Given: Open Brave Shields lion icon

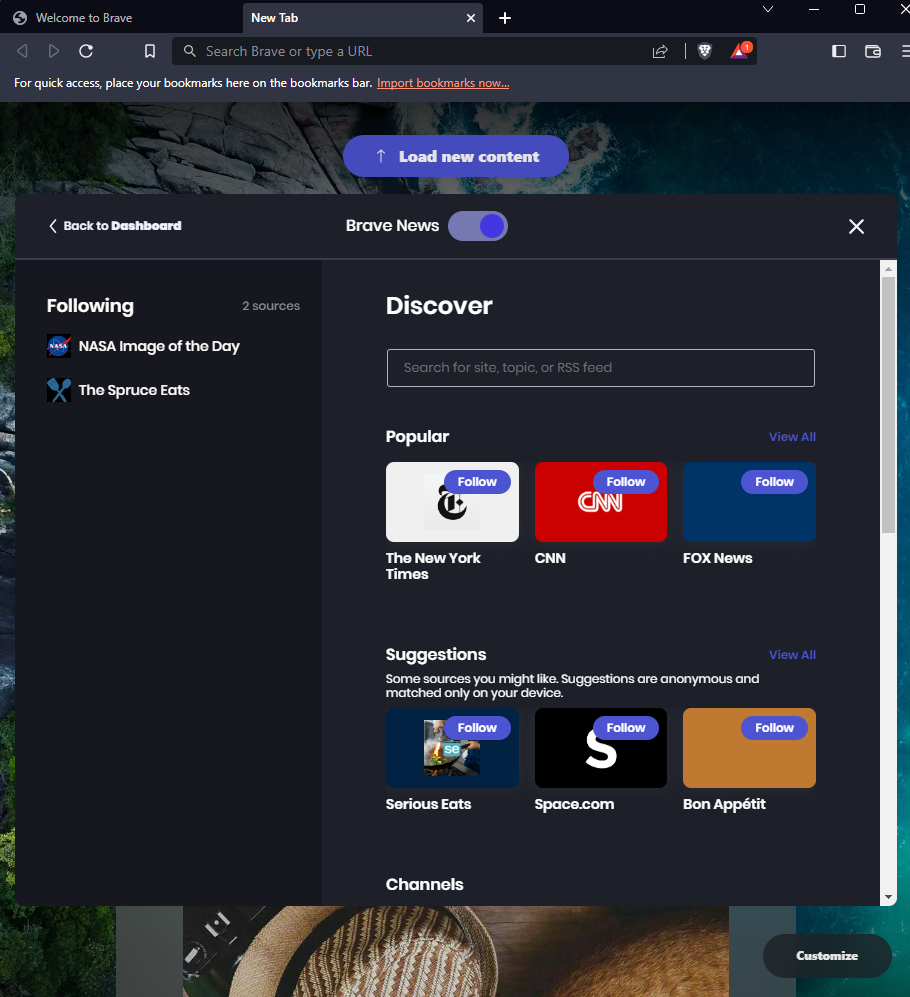Looking at the screenshot, I should (705, 51).
